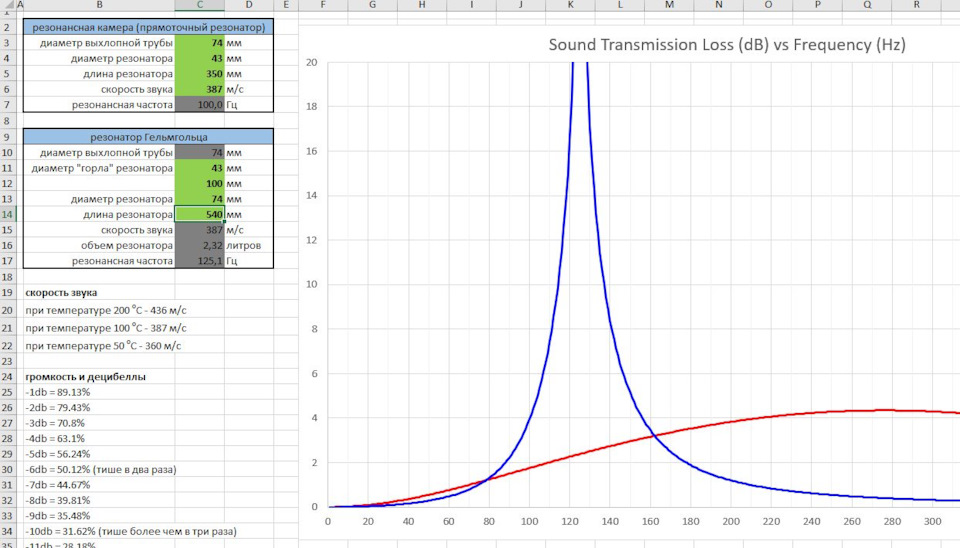Click the label 'объем резонатора'

point(127,246)
